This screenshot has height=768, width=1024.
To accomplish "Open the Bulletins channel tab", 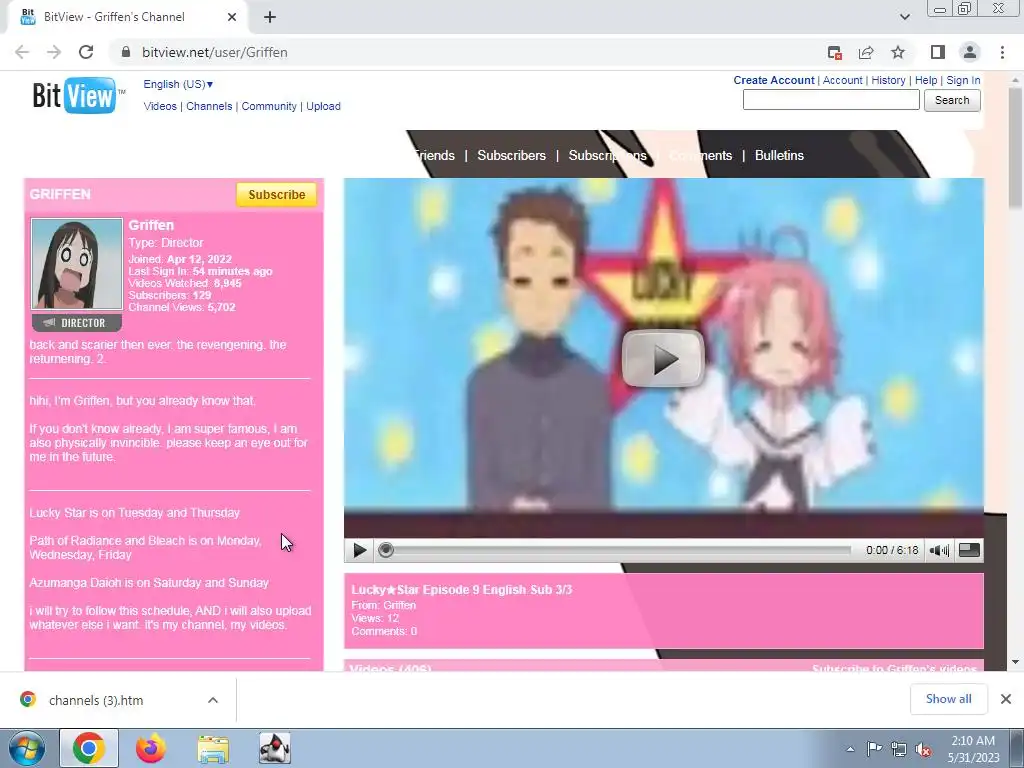I will pyautogui.click(x=779, y=155).
